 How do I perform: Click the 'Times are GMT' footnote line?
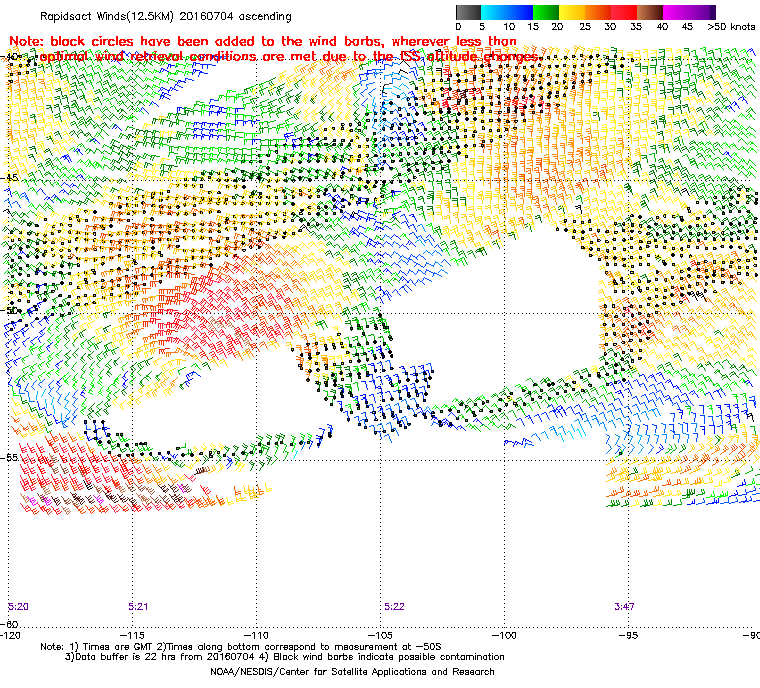tap(241, 647)
